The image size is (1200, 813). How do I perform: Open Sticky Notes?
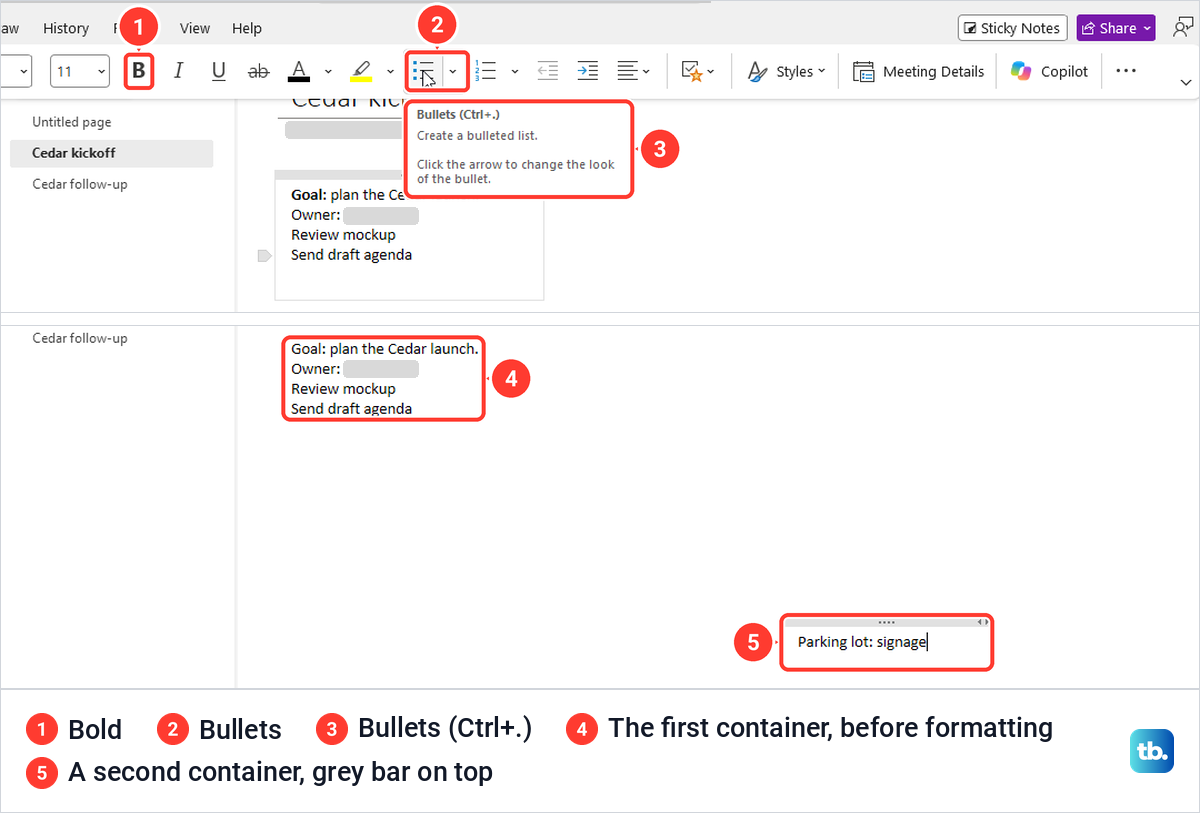(x=1012, y=28)
